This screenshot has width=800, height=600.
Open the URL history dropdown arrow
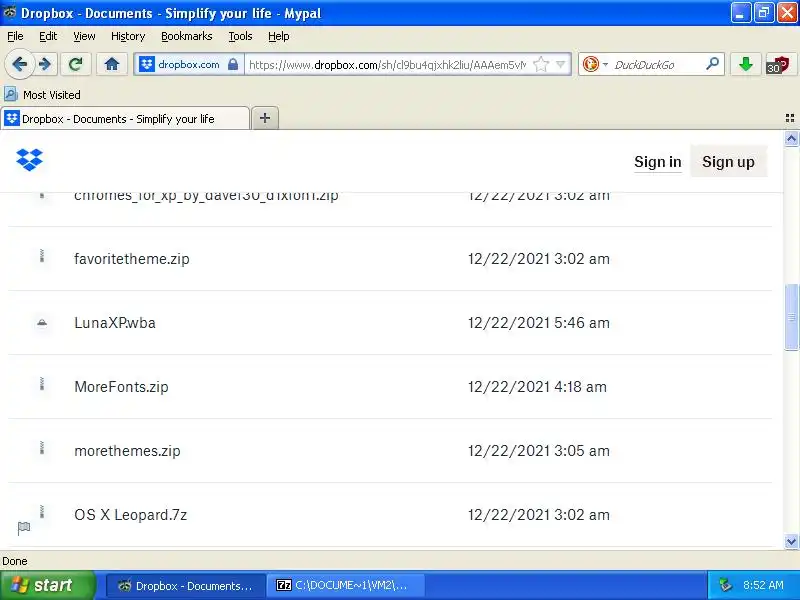(x=561, y=64)
